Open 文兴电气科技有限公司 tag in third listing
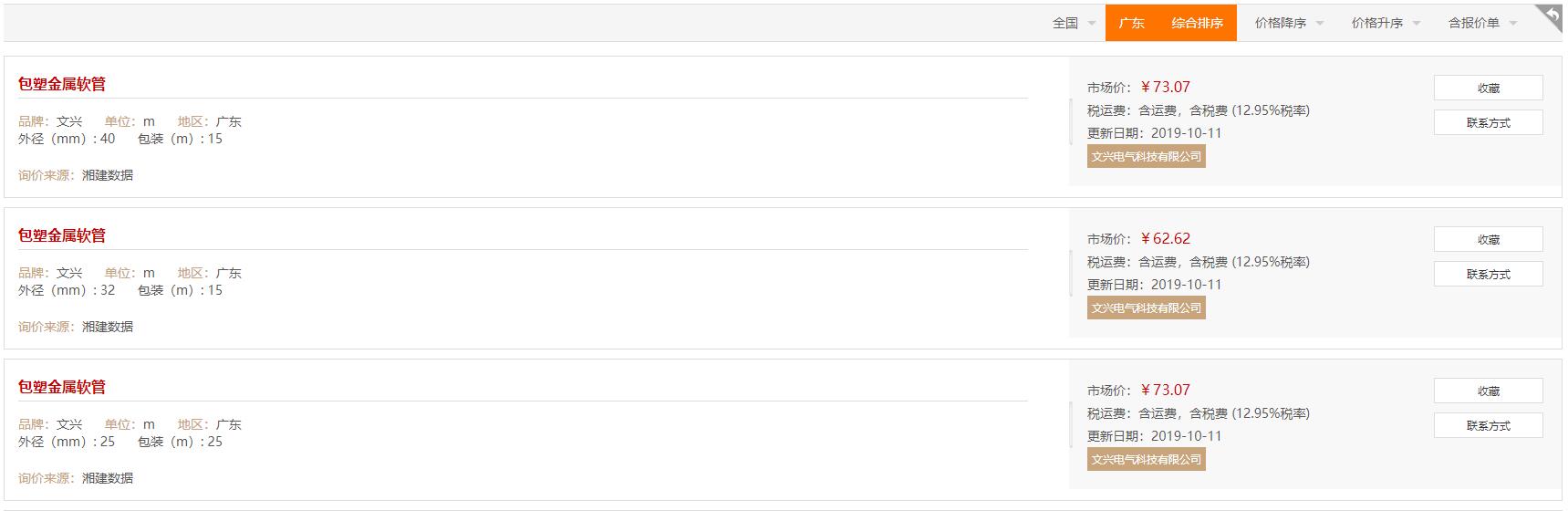This screenshot has height=511, width=1568. [x=1147, y=459]
